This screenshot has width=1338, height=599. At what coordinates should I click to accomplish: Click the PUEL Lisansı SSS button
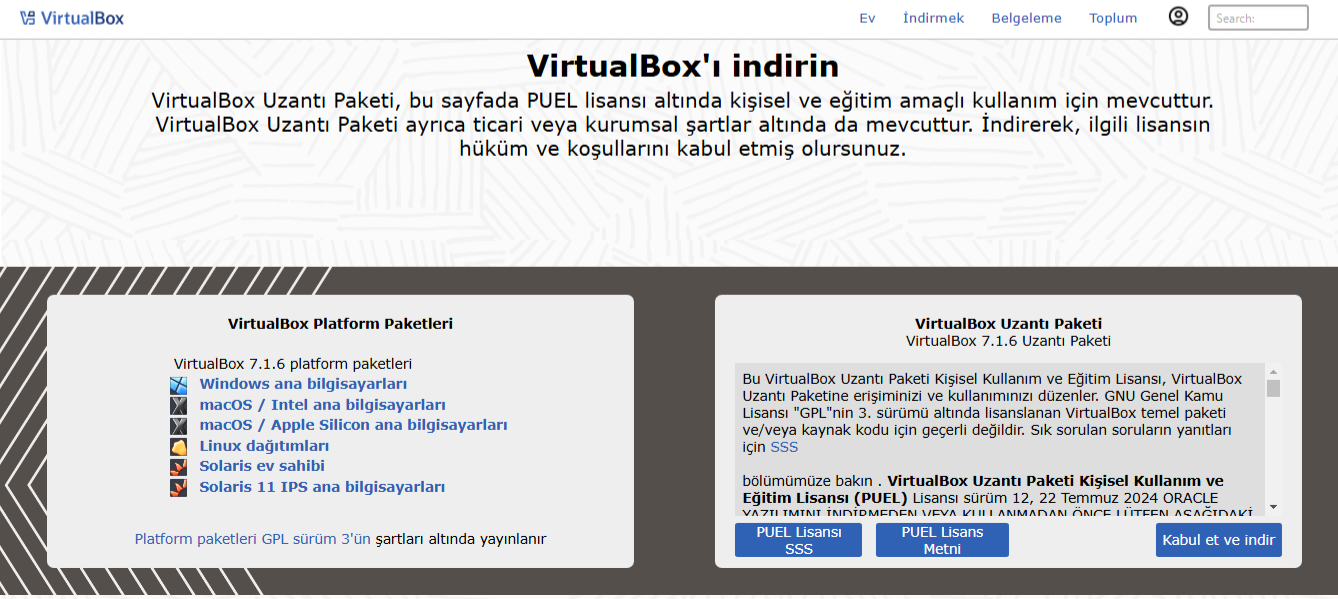tap(798, 540)
